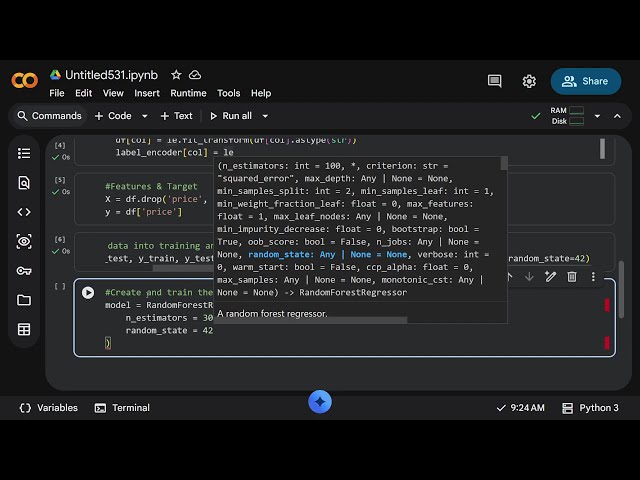Expand the Run all dropdown arrow
The image size is (640, 480).
pos(265,116)
